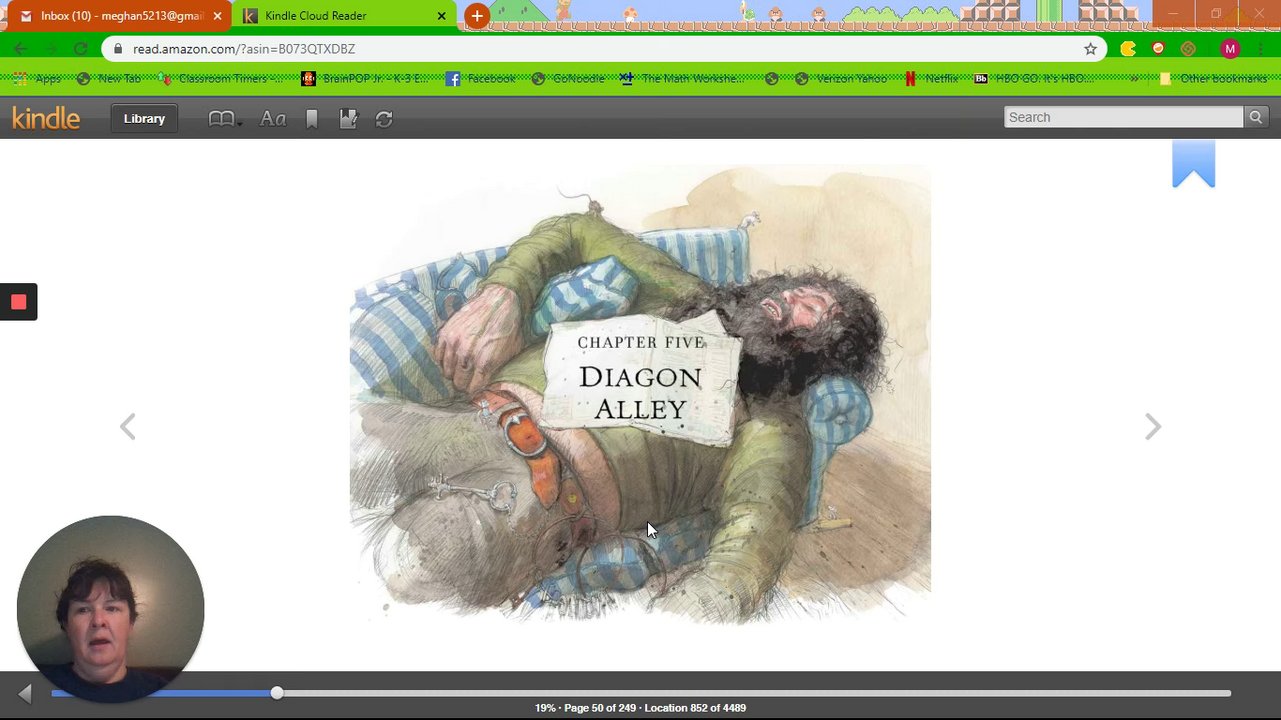Image resolution: width=1281 pixels, height=720 pixels.
Task: Stop recording with the red square button
Action: click(18, 302)
